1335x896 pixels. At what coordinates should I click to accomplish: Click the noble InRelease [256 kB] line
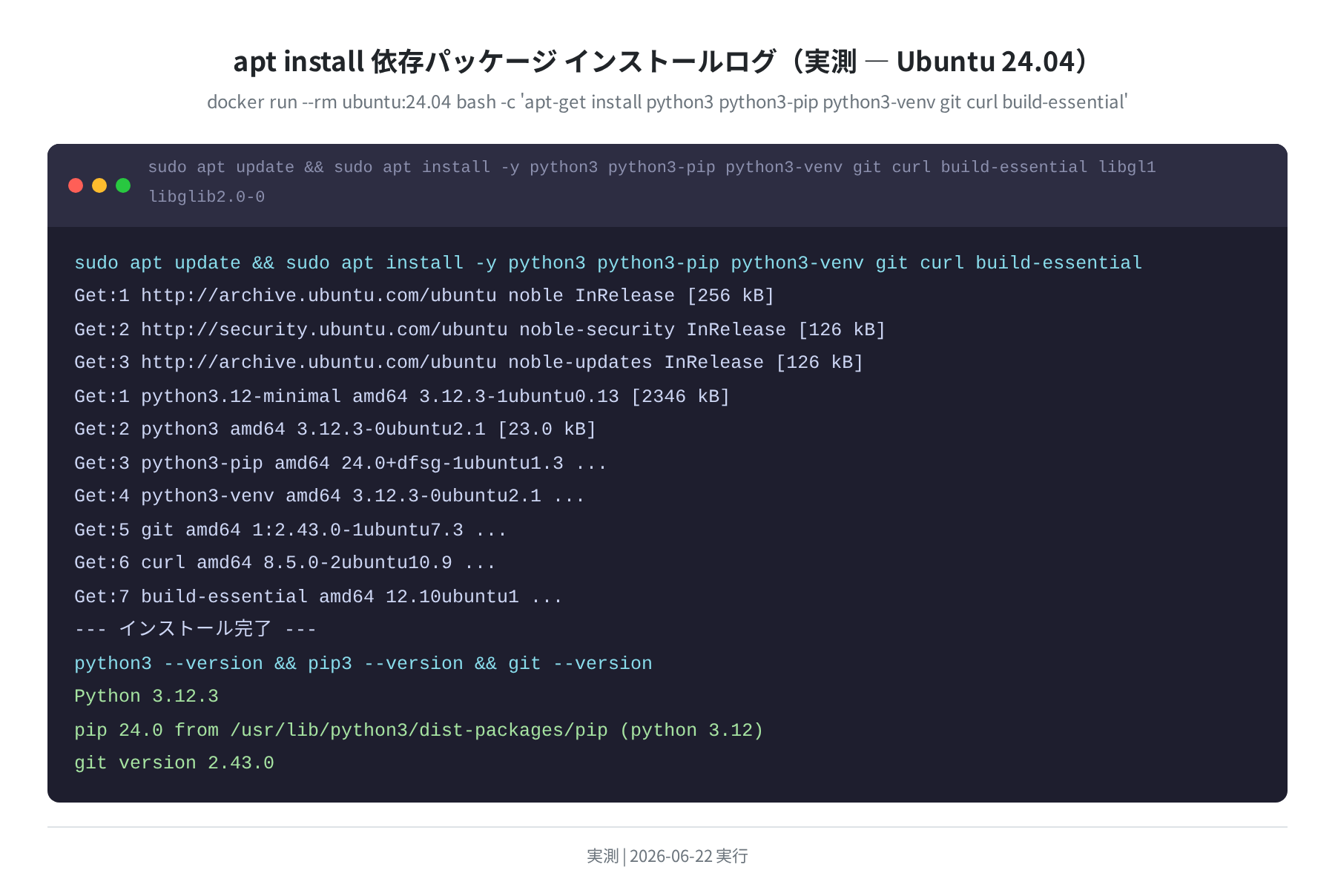tap(424, 295)
